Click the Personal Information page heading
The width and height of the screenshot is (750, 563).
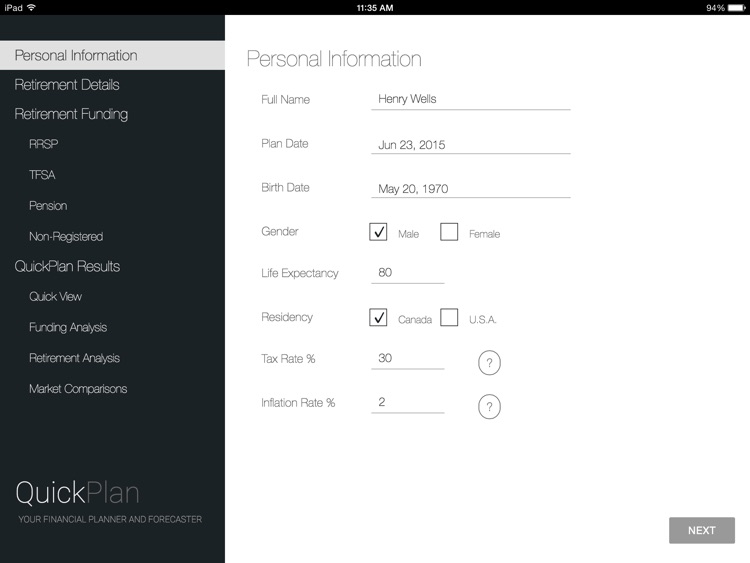[334, 59]
